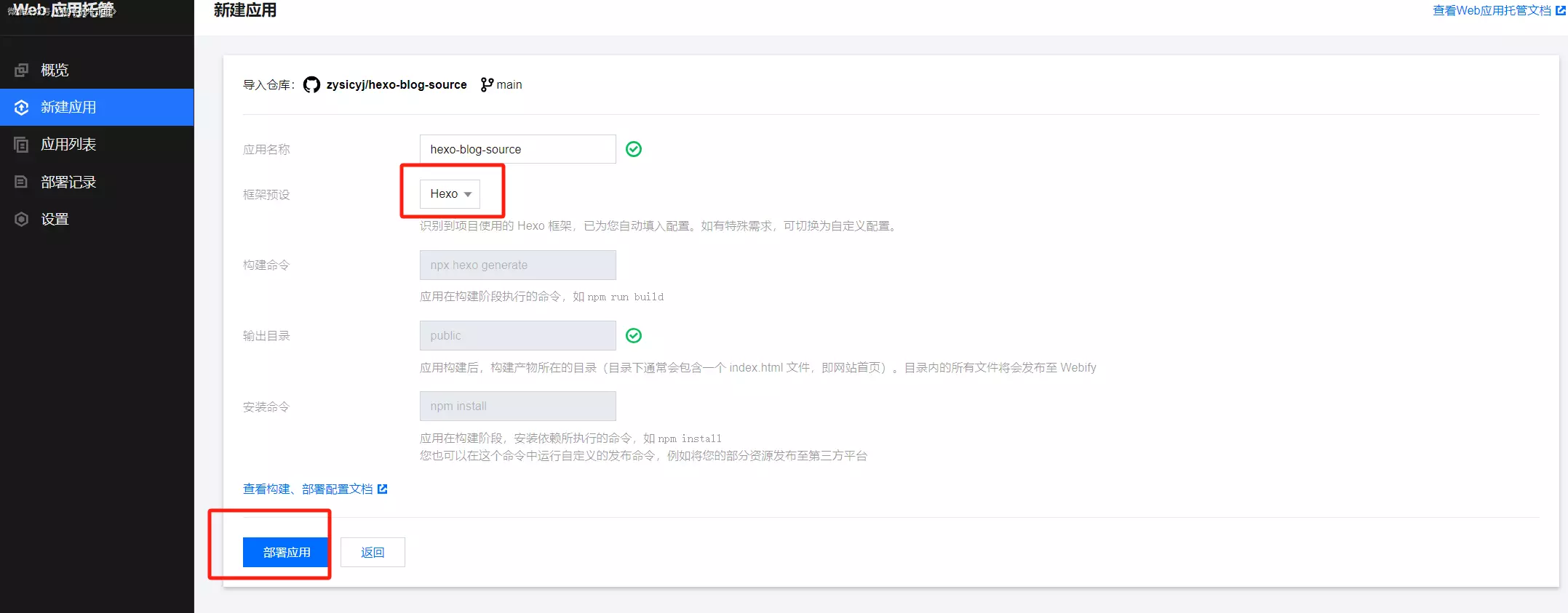Click the GitHub logo beside repository name
Viewport: 1568px width, 613px height.
click(x=311, y=85)
